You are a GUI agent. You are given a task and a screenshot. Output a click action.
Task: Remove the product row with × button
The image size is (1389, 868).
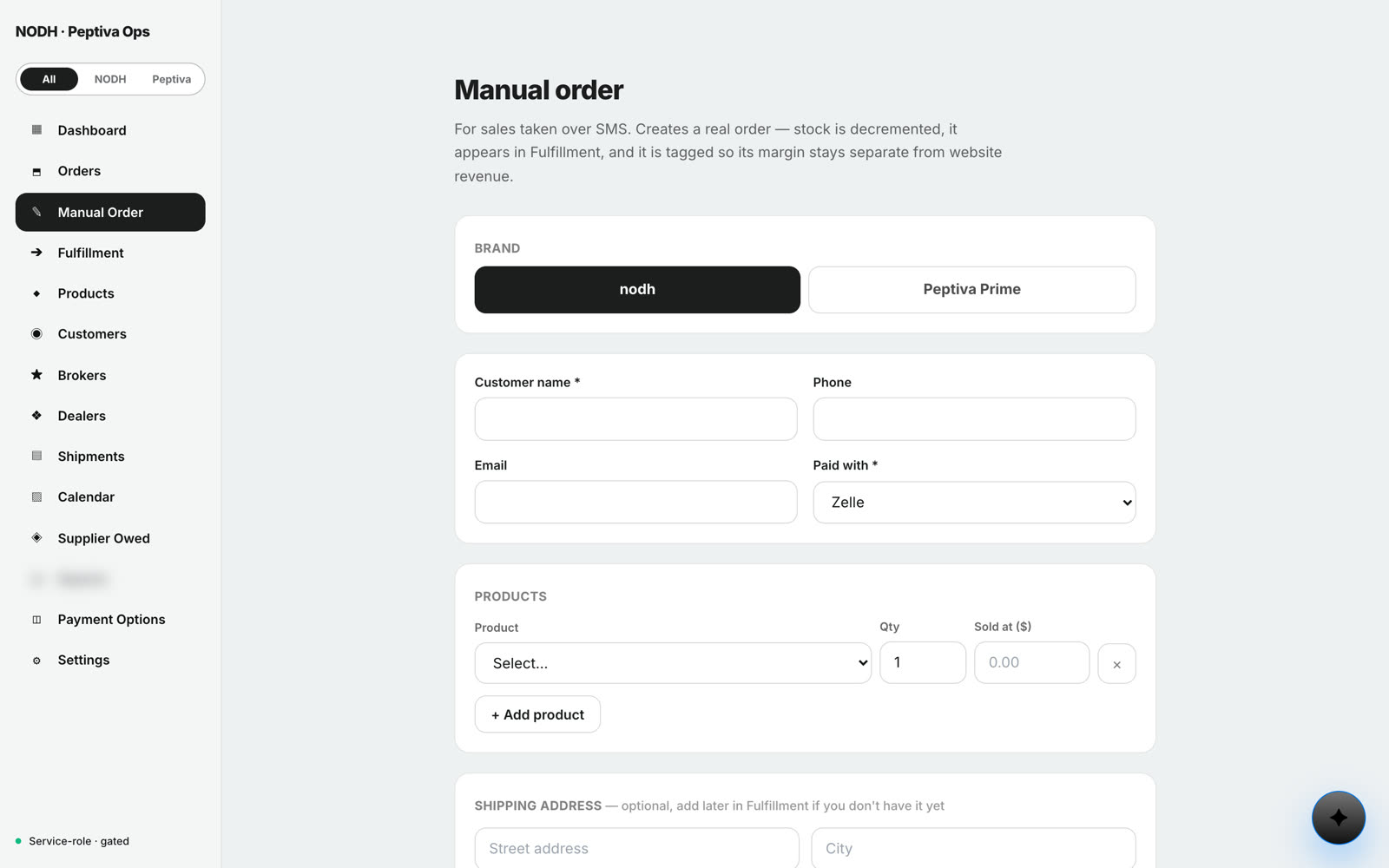click(1116, 664)
